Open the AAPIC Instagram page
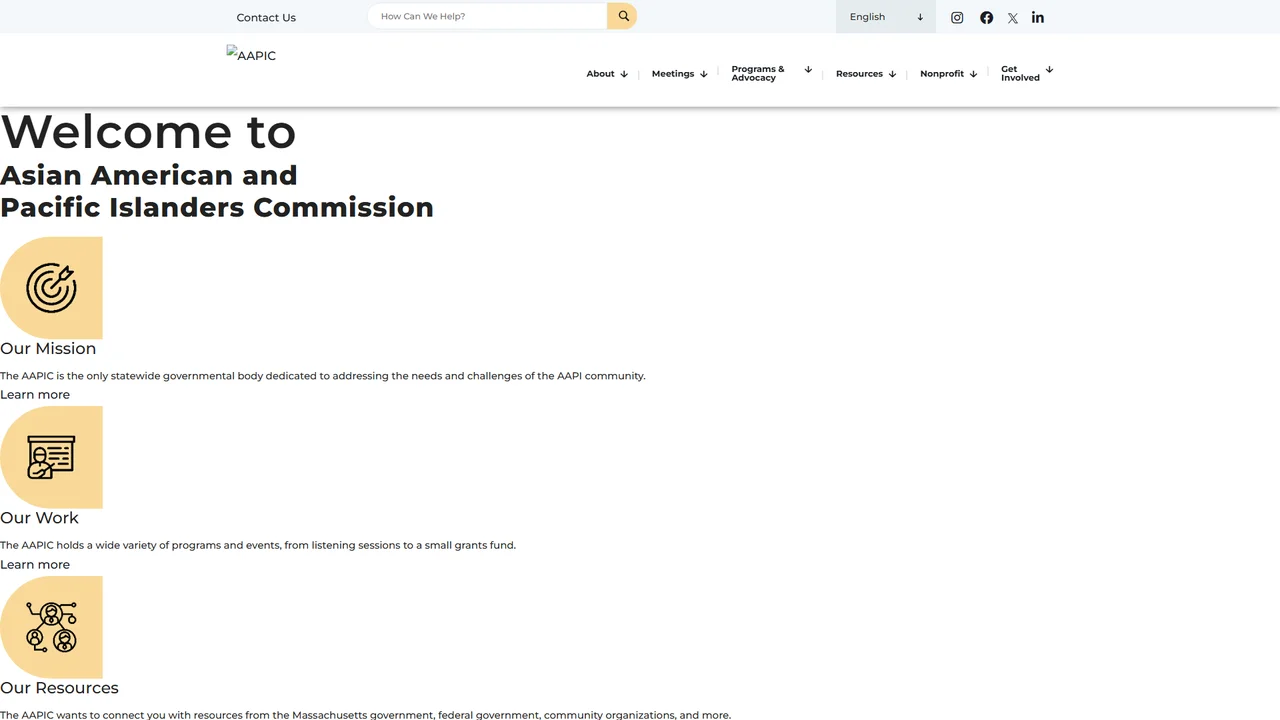The height and width of the screenshot is (720, 1280). click(957, 17)
